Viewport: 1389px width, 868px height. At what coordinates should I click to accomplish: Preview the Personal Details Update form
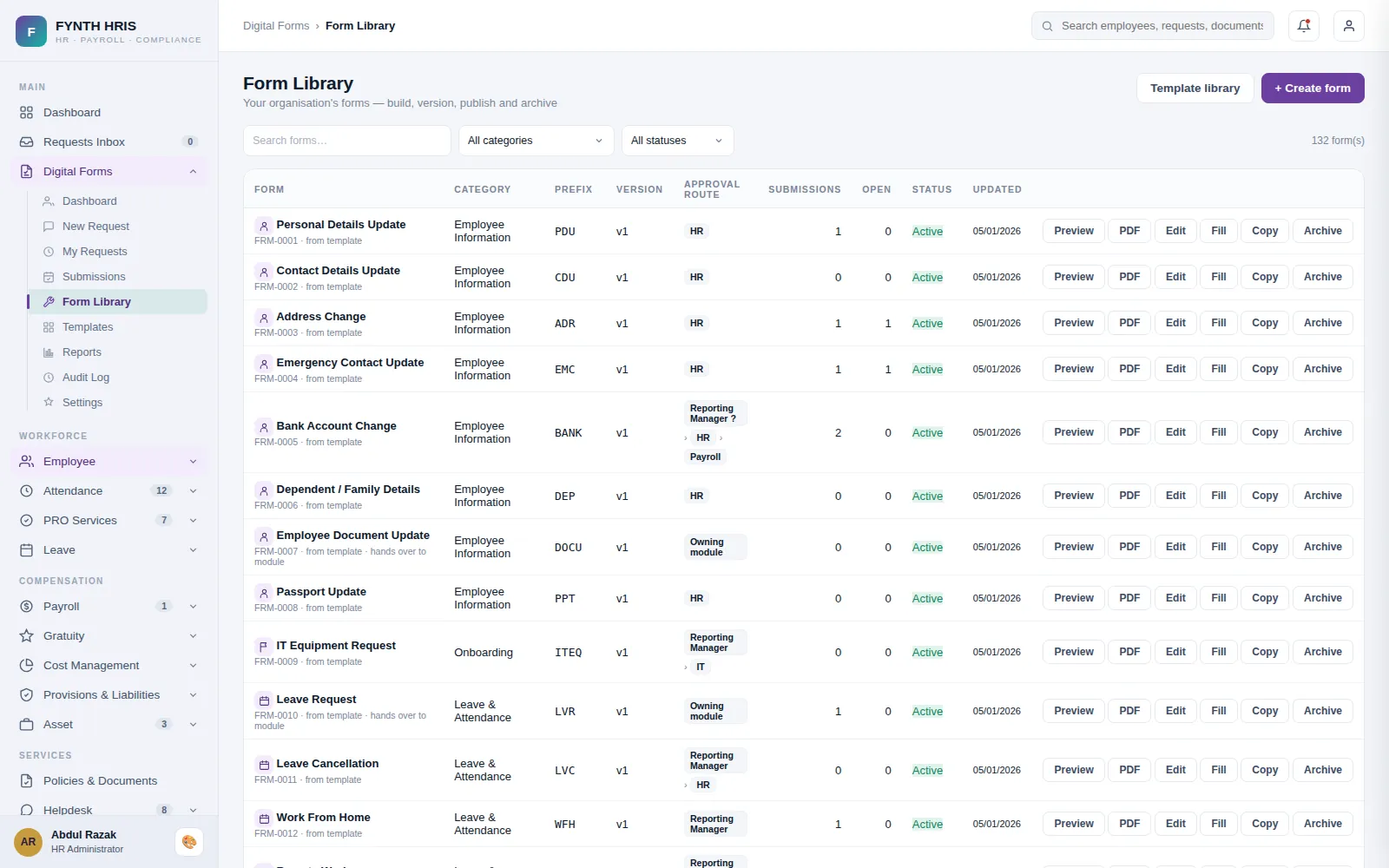(1074, 231)
